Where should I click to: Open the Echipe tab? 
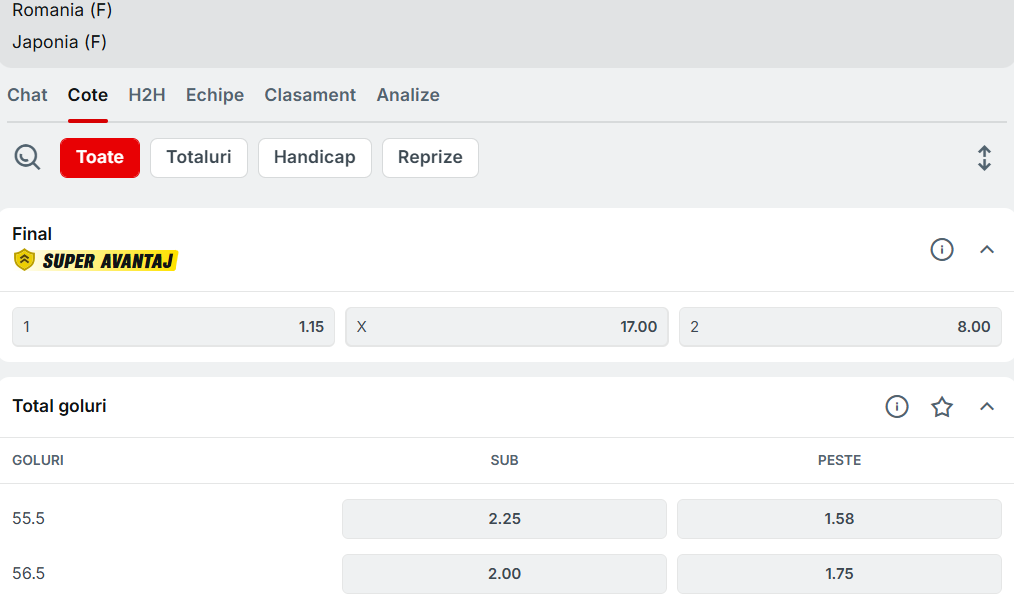215,95
